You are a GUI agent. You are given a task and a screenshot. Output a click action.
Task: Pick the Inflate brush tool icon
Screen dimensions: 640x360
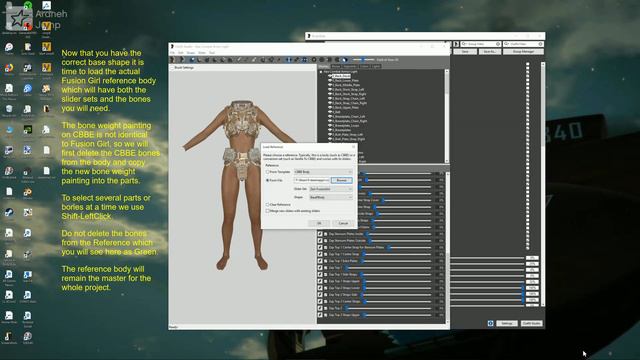tap(207, 60)
